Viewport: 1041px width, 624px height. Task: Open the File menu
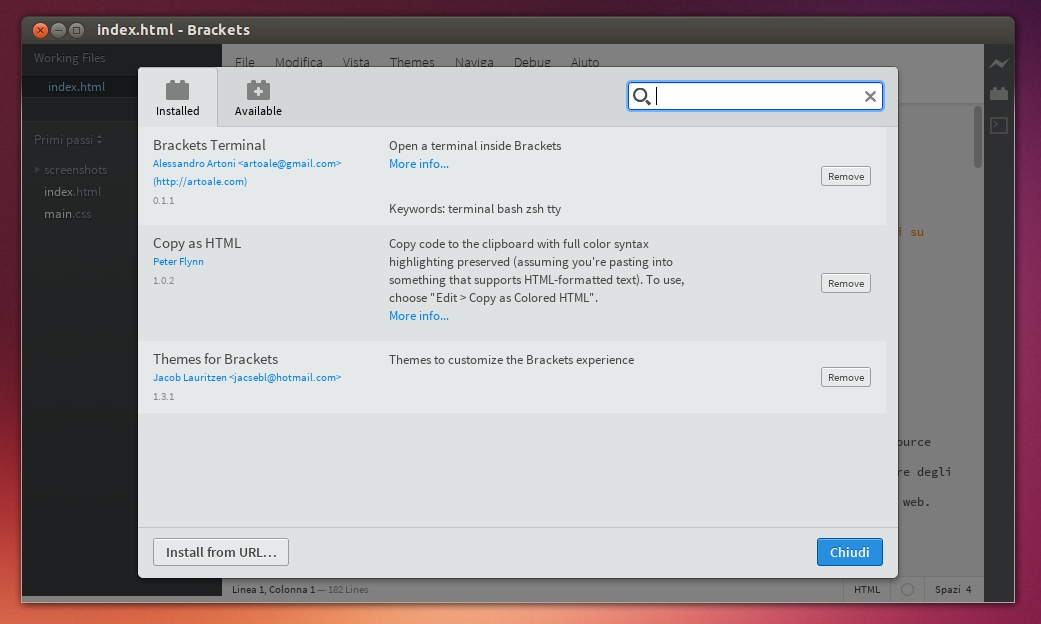(244, 62)
